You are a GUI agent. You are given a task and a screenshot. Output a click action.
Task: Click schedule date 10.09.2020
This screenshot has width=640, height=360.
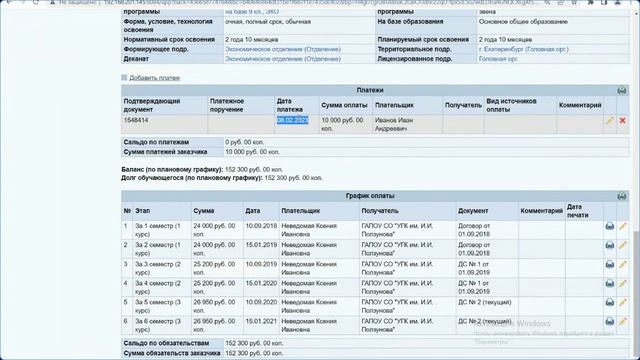[x=261, y=302]
